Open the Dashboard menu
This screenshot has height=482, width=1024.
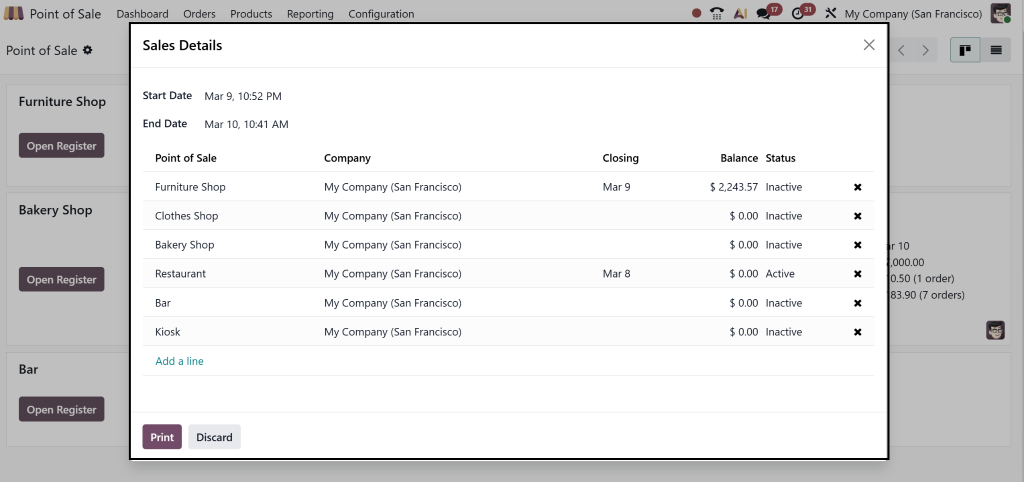pos(142,14)
